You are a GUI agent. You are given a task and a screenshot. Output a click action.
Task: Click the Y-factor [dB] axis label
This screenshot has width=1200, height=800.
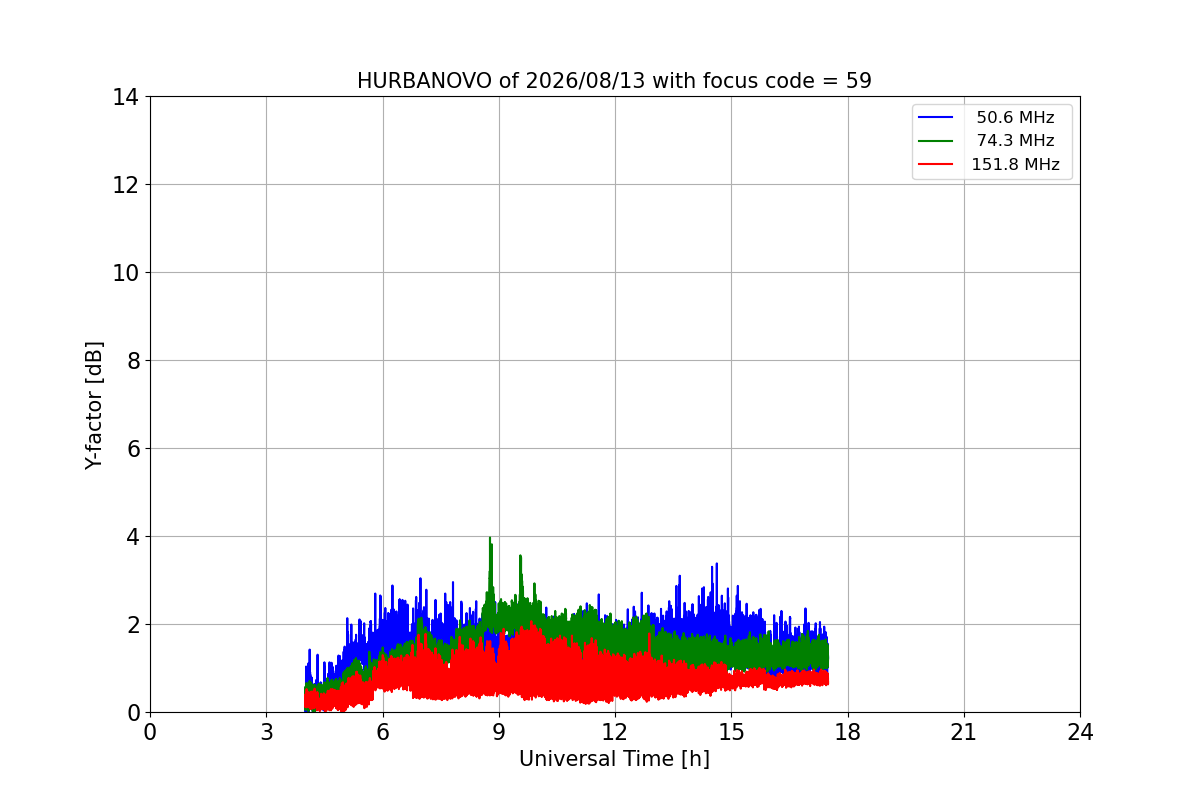click(x=94, y=405)
